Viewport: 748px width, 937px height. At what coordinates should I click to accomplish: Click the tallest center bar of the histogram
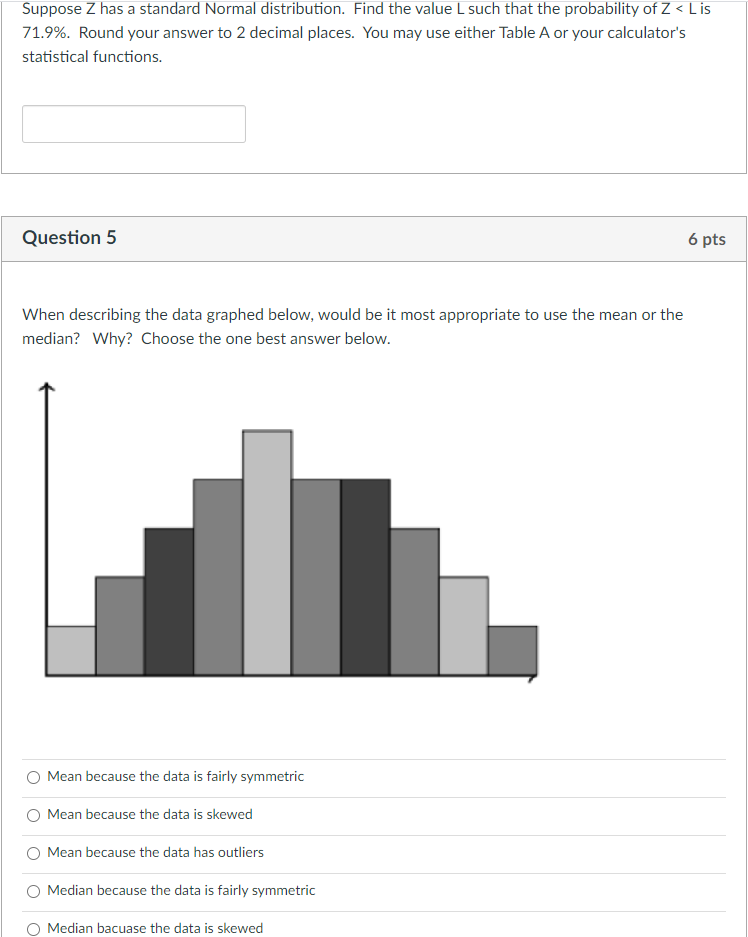pos(266,550)
